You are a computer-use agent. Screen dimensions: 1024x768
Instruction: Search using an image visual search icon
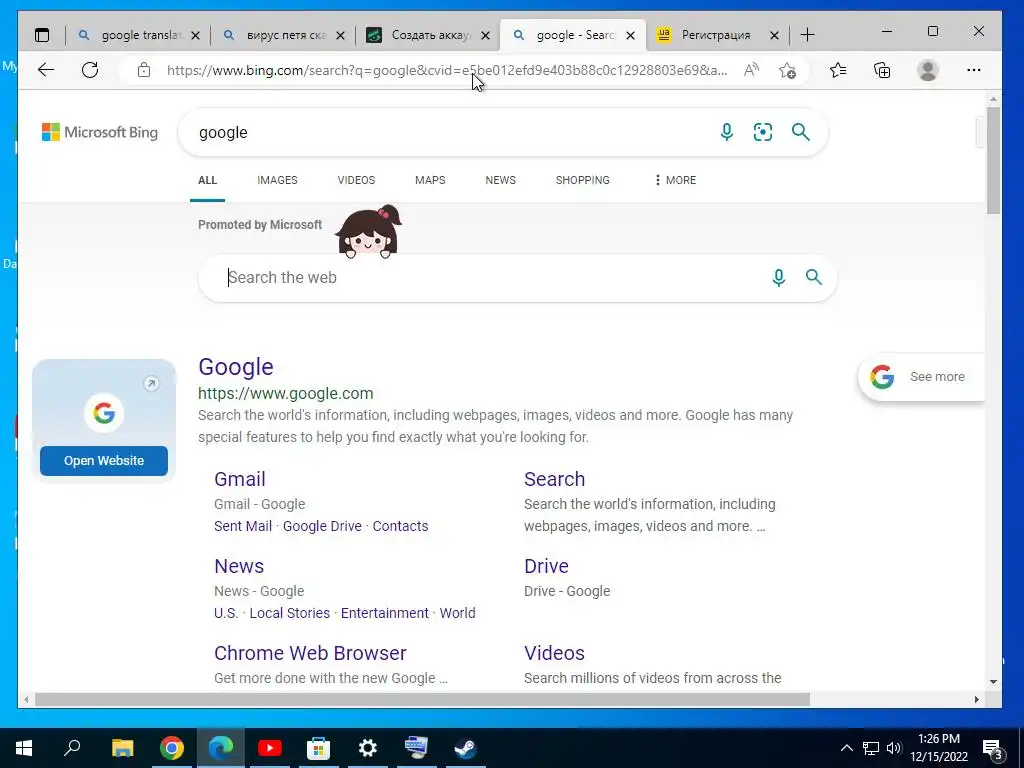pyautogui.click(x=763, y=132)
